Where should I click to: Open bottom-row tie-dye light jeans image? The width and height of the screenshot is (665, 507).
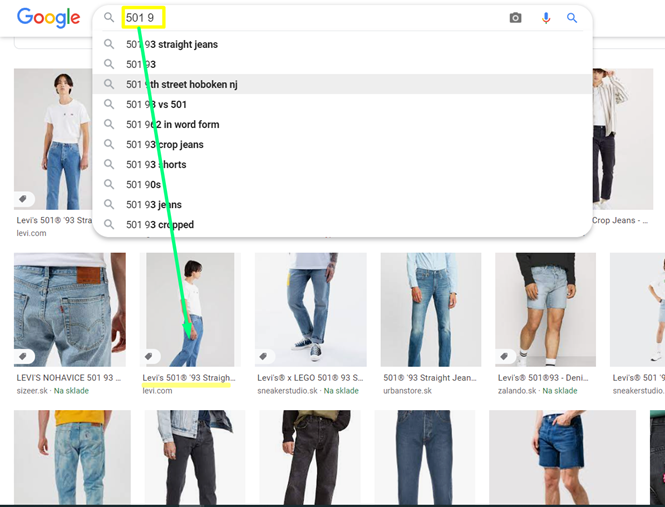72,457
